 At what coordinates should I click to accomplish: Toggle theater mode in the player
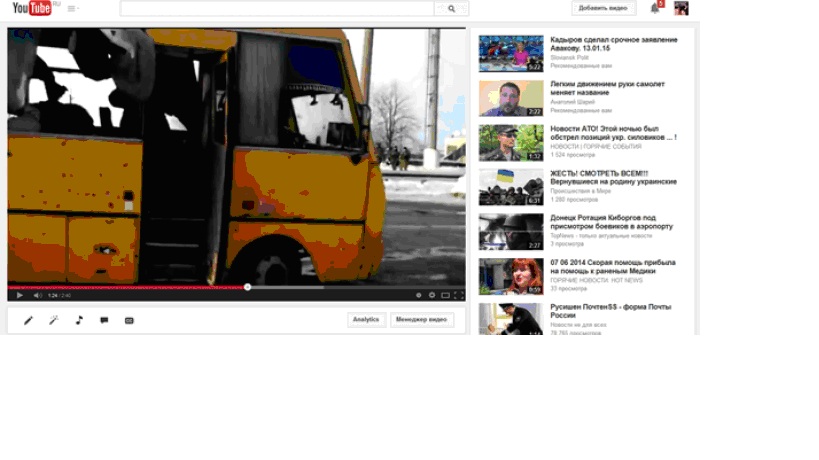(x=446, y=295)
